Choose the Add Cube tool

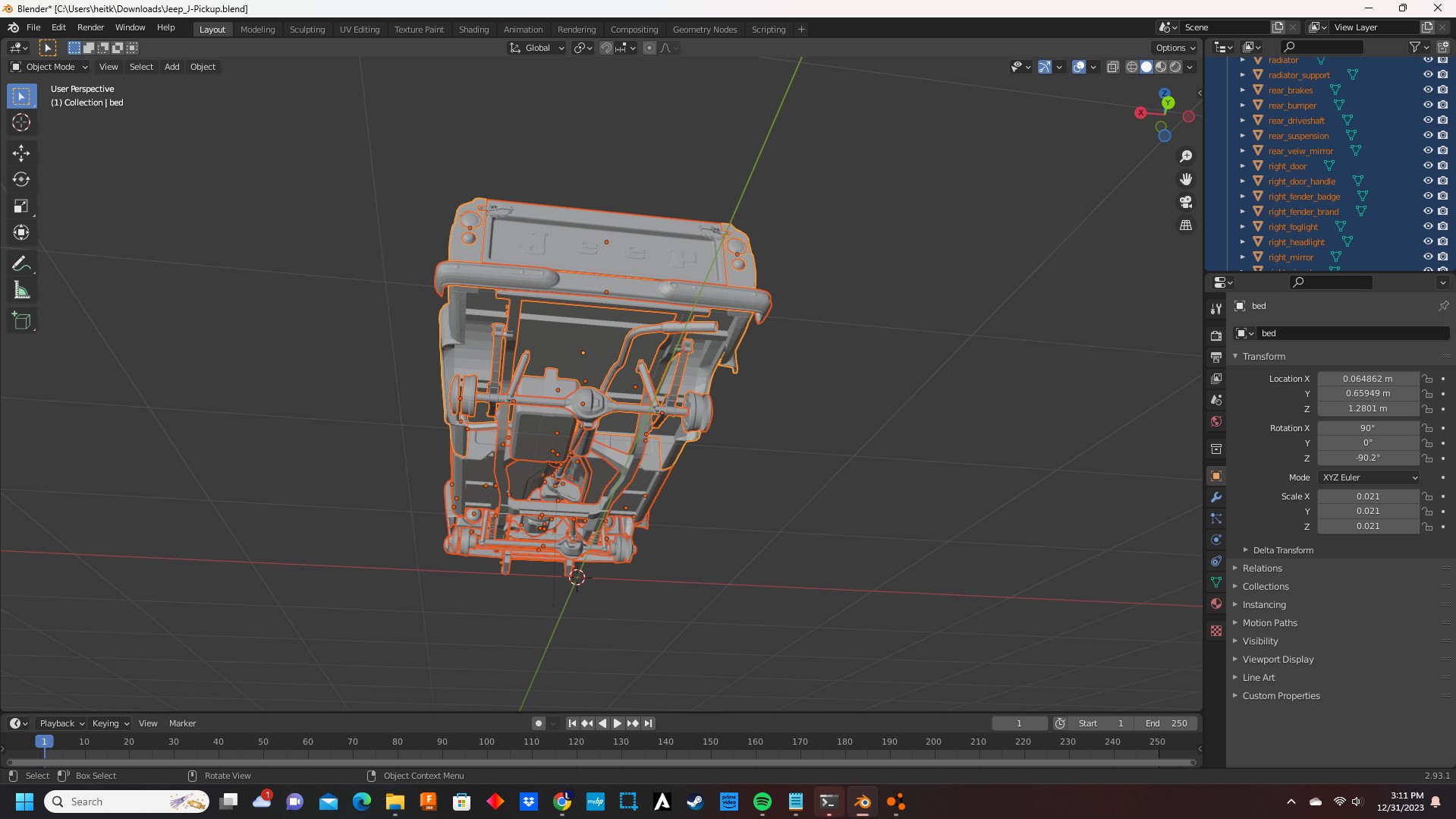(21, 321)
